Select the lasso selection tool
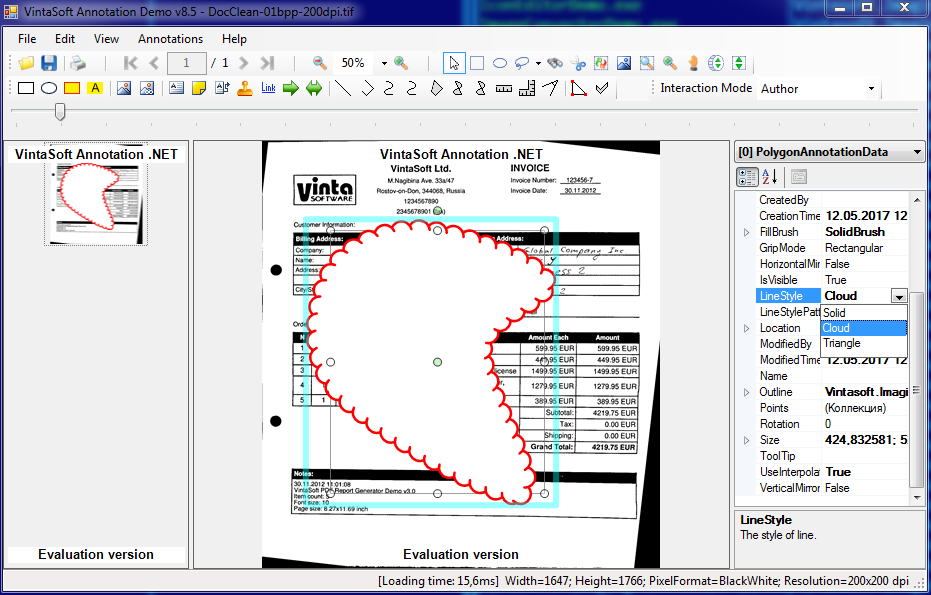931x595 pixels. [x=522, y=63]
